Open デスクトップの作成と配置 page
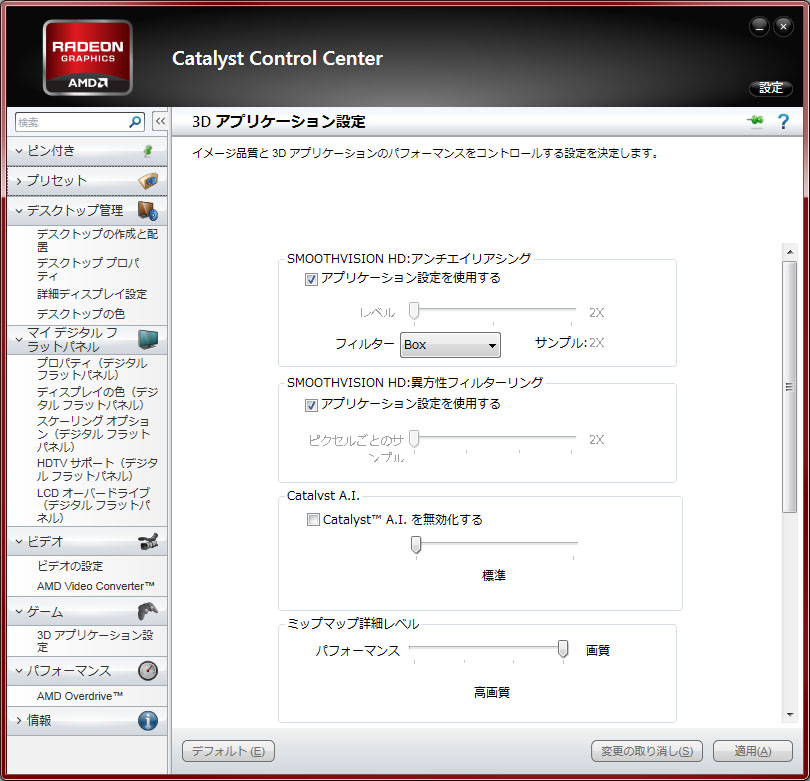 pyautogui.click(x=97, y=240)
